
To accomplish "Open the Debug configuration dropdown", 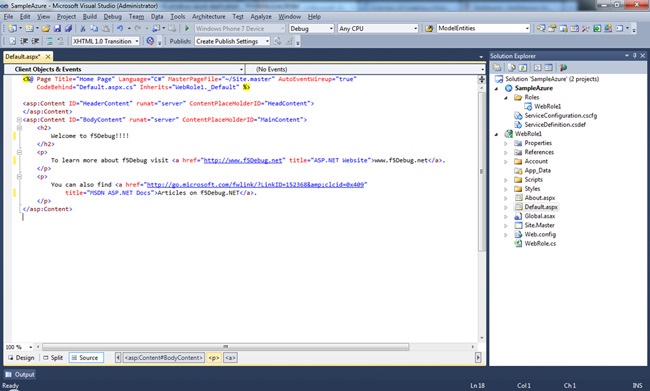I will 331,29.
